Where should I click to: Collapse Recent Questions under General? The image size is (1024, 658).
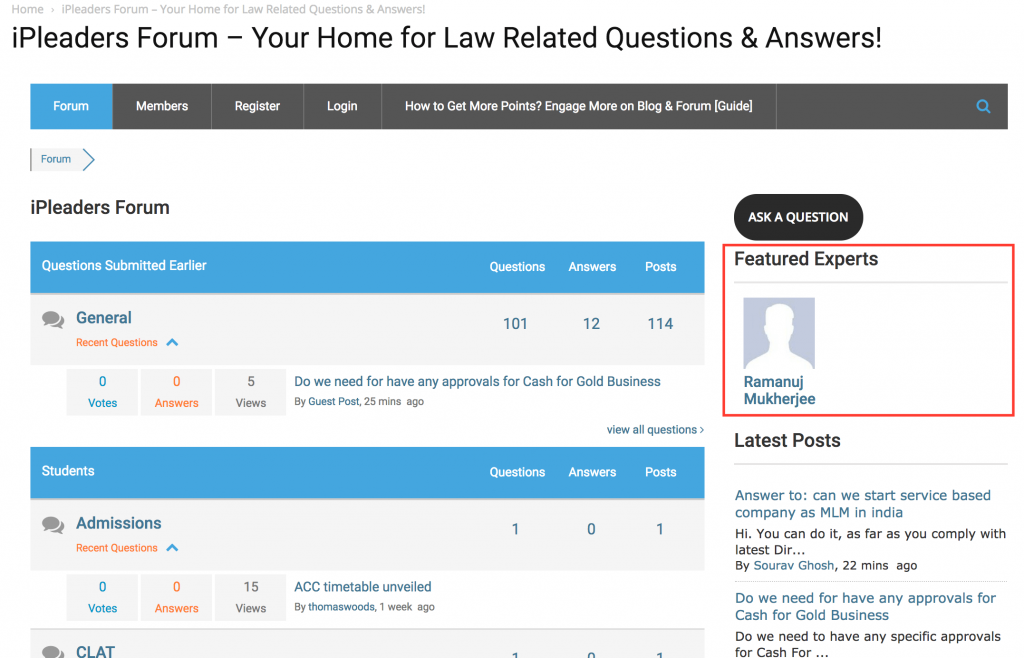pos(171,341)
